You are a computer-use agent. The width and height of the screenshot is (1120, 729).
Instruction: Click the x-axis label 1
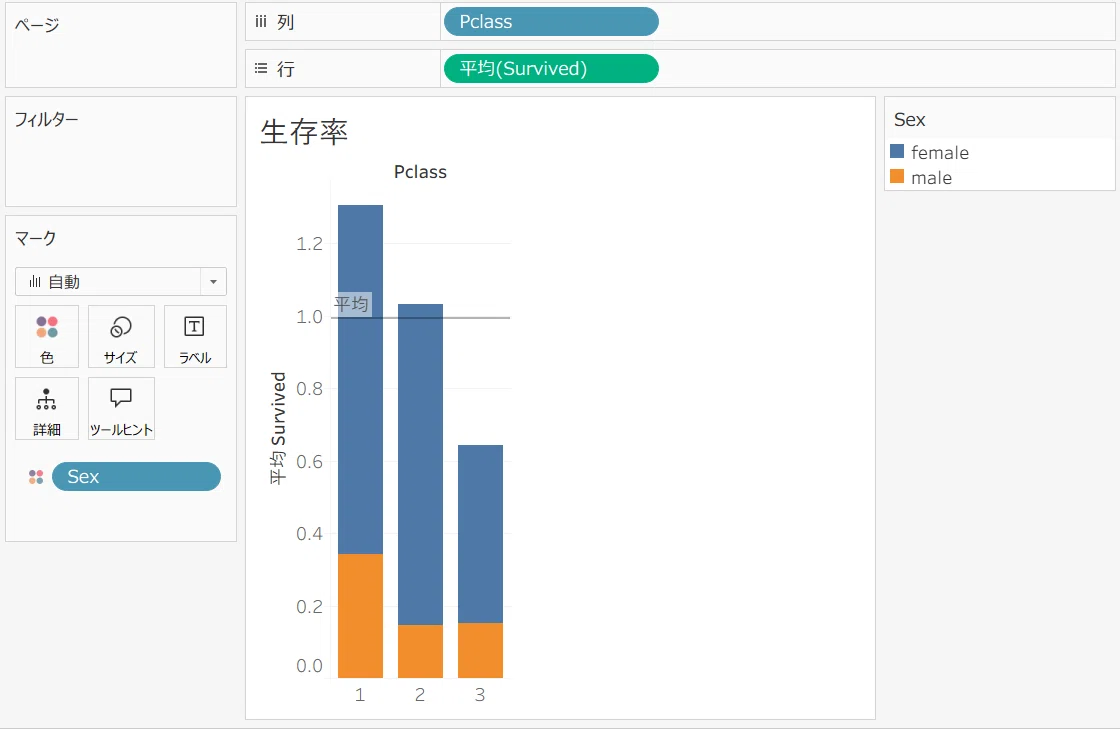(360, 695)
